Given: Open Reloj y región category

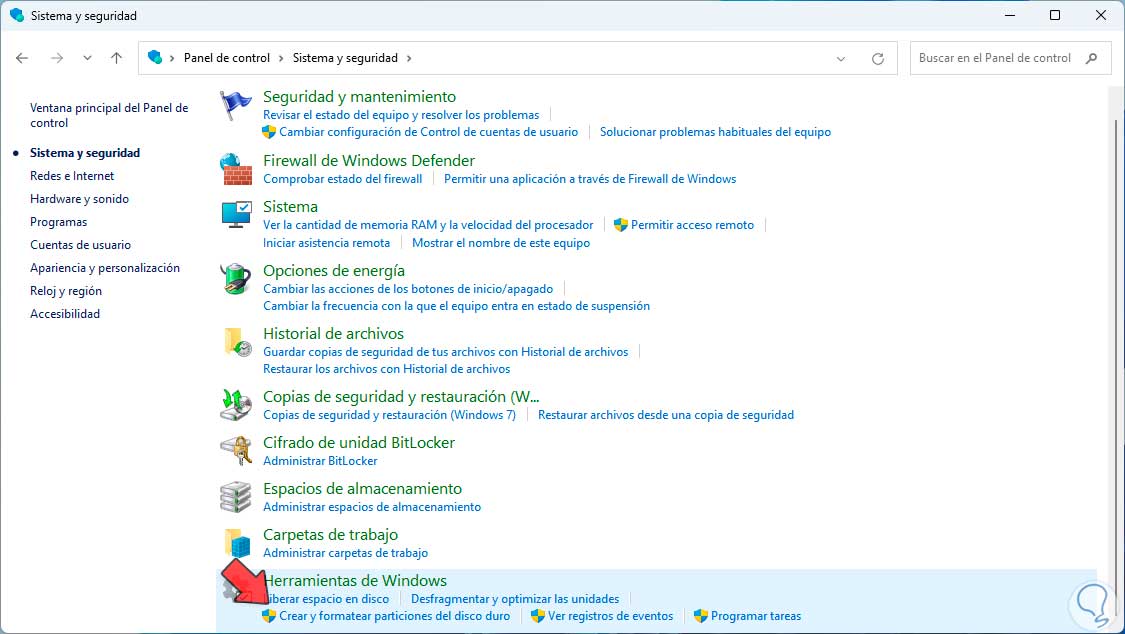Looking at the screenshot, I should point(66,290).
